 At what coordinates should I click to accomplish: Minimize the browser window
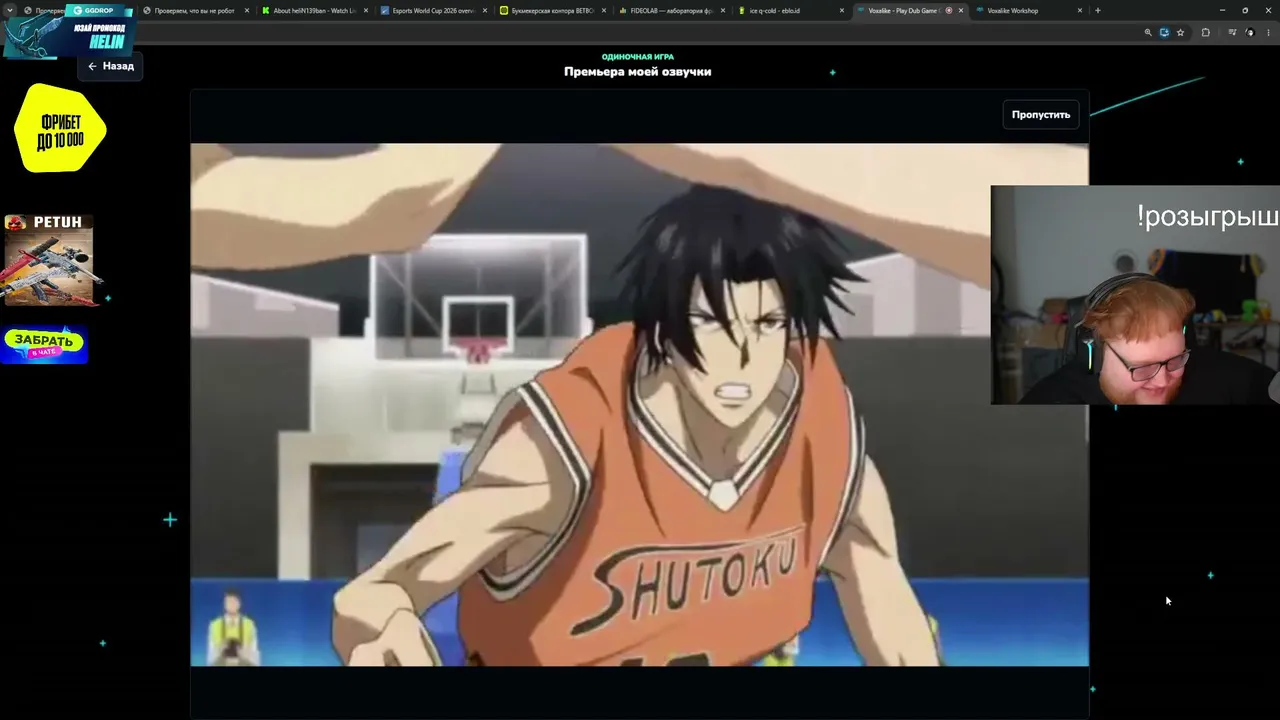(x=1222, y=10)
